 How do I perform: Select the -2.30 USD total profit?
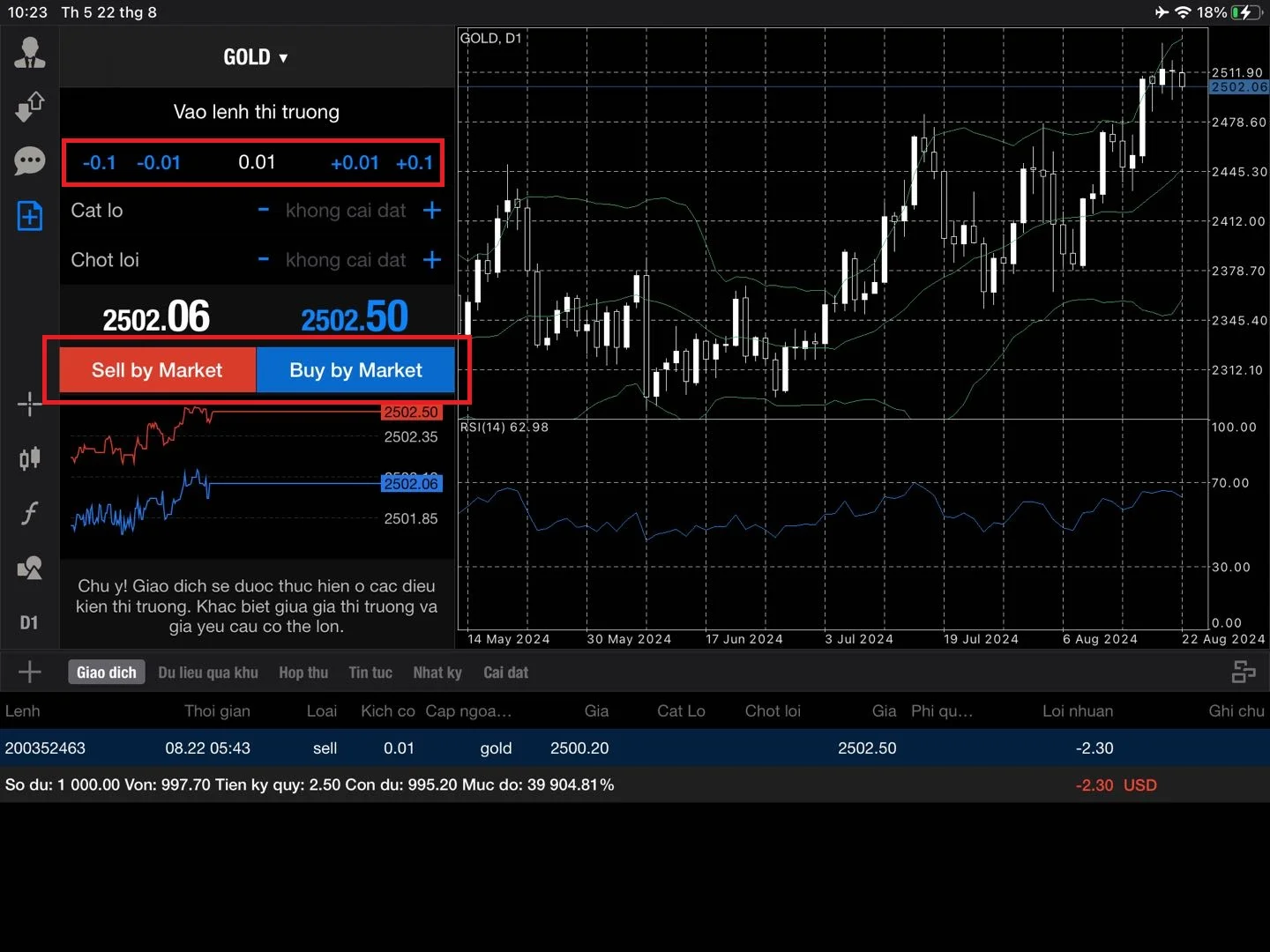pyautogui.click(x=1116, y=785)
